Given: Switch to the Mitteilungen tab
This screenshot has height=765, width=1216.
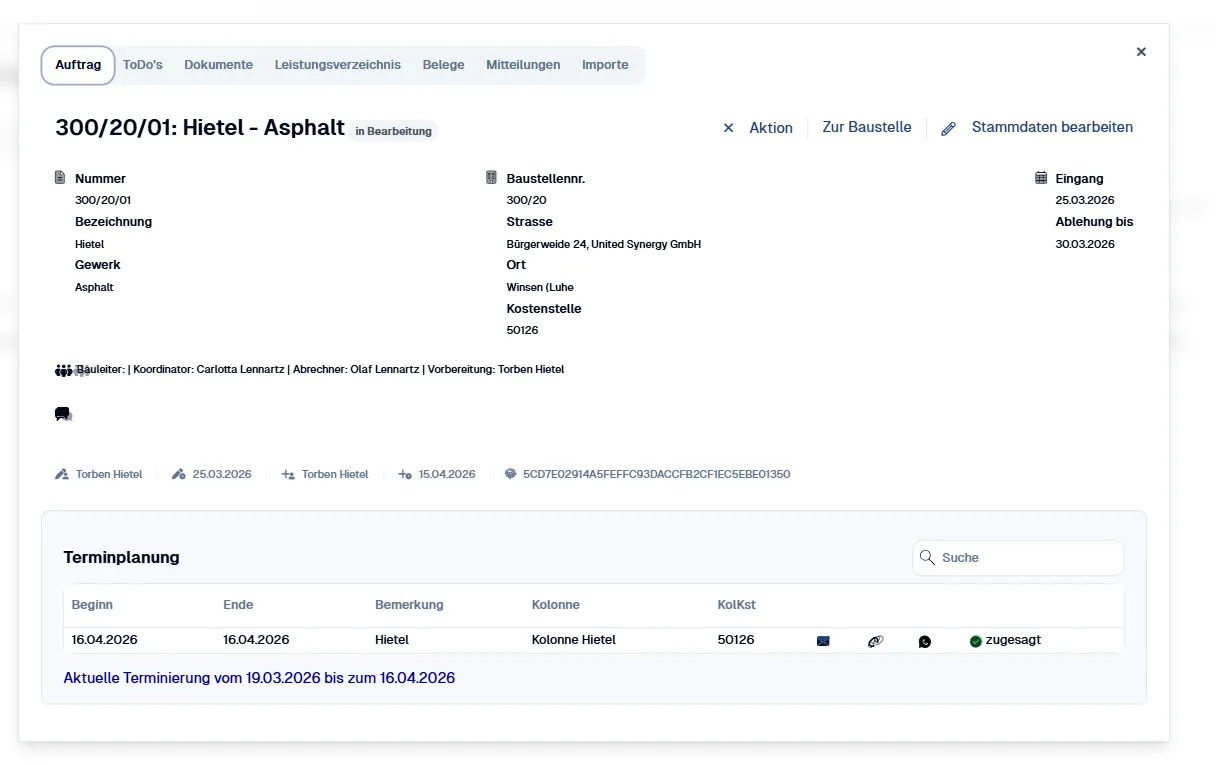Looking at the screenshot, I should tap(523, 64).
